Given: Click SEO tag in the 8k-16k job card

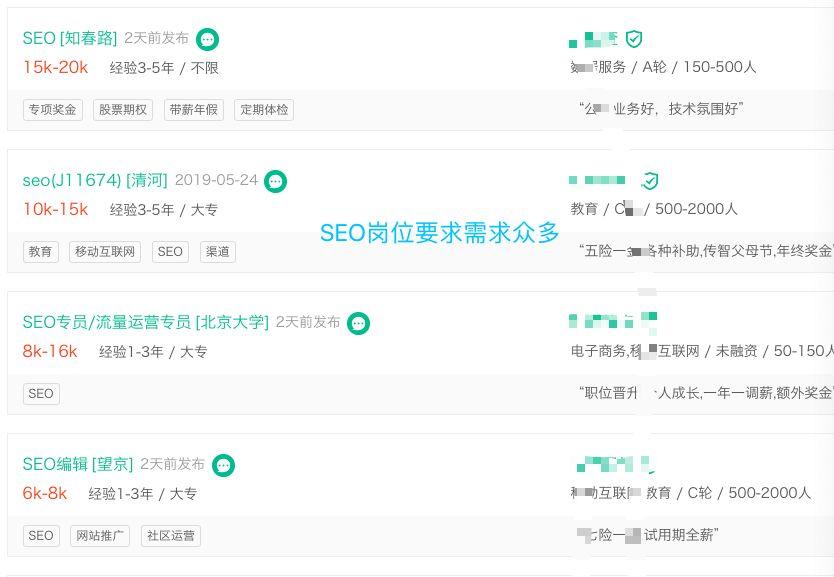Looking at the screenshot, I should click(41, 394).
